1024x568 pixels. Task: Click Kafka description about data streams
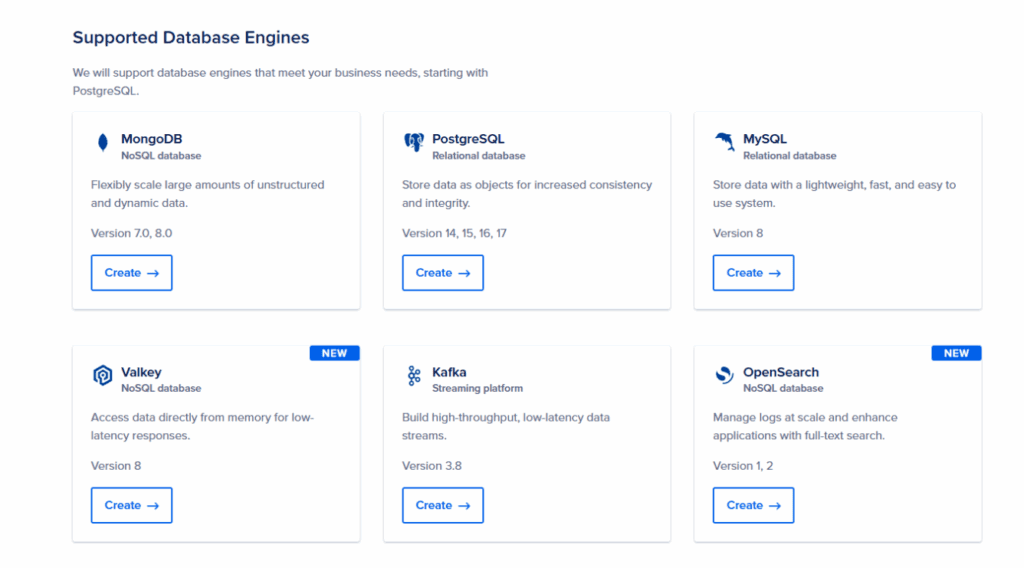coord(506,426)
